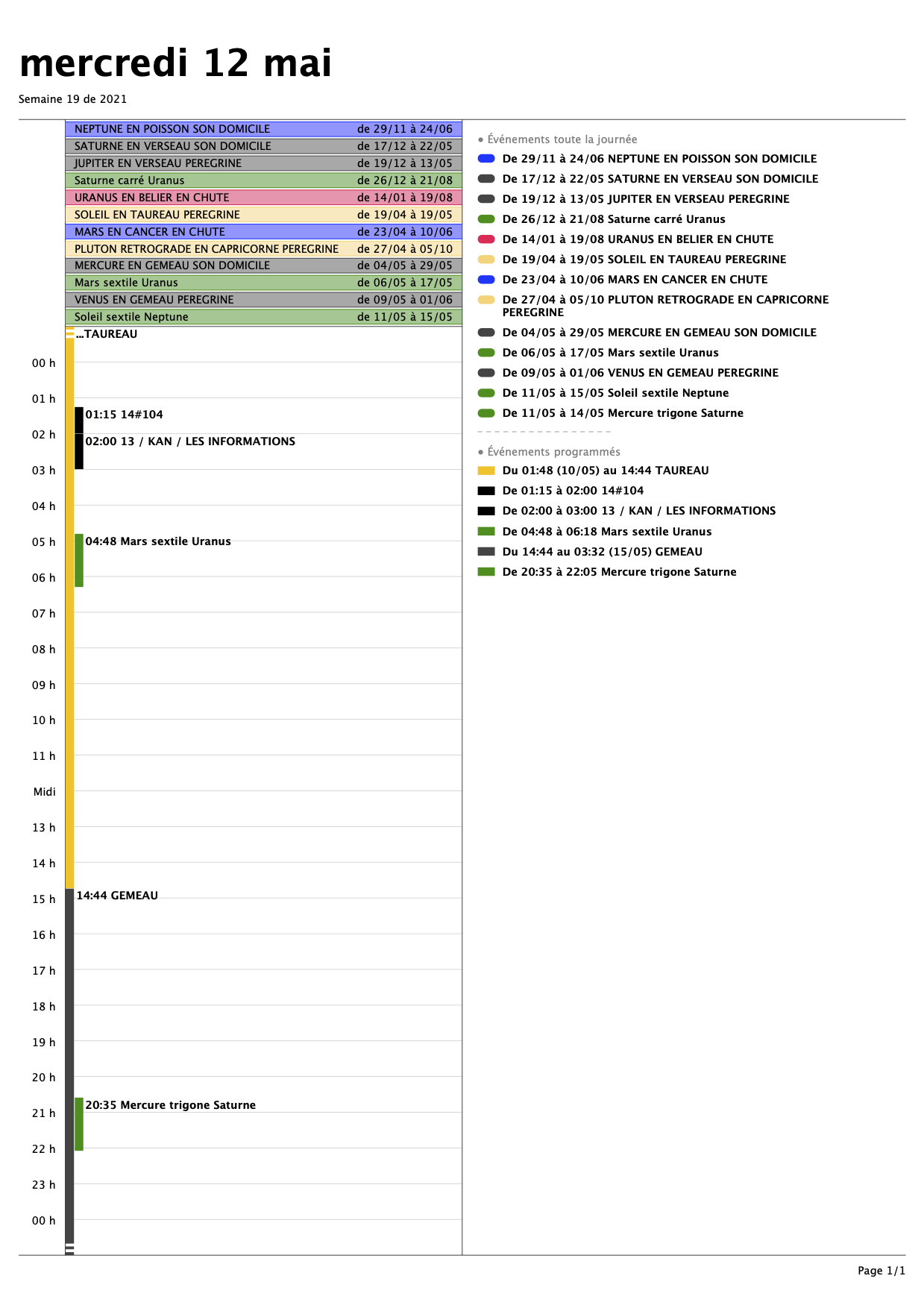Click the Soleil sextile Neptune all-day bar

263,317
